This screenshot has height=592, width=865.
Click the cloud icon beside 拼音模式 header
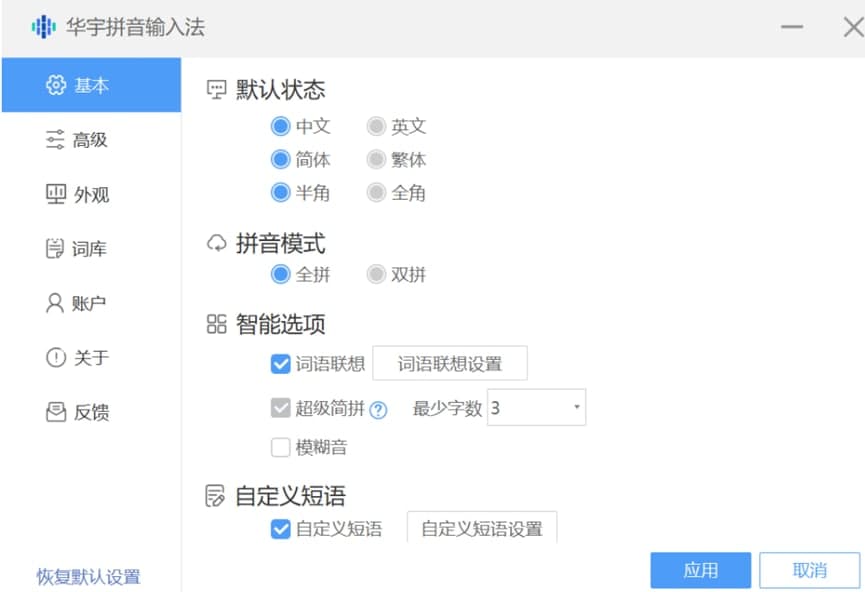214,242
